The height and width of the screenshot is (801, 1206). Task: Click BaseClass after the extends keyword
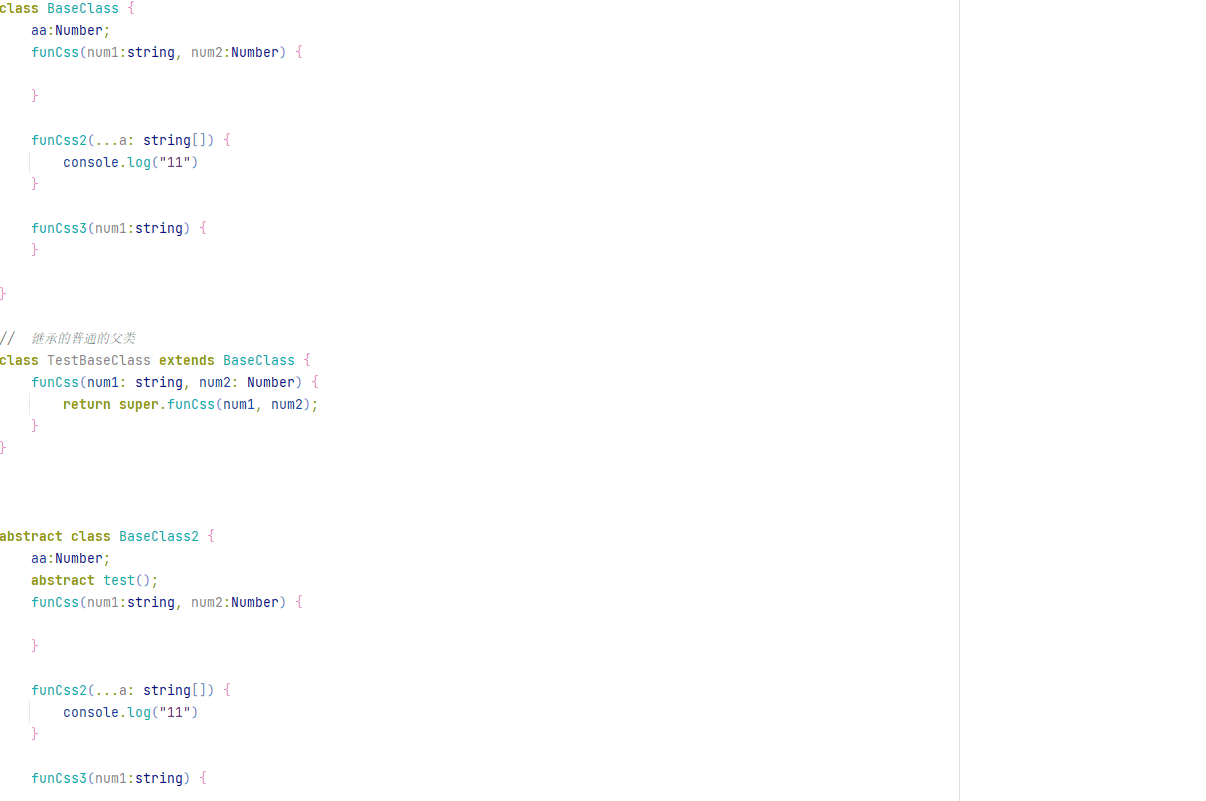(x=258, y=360)
